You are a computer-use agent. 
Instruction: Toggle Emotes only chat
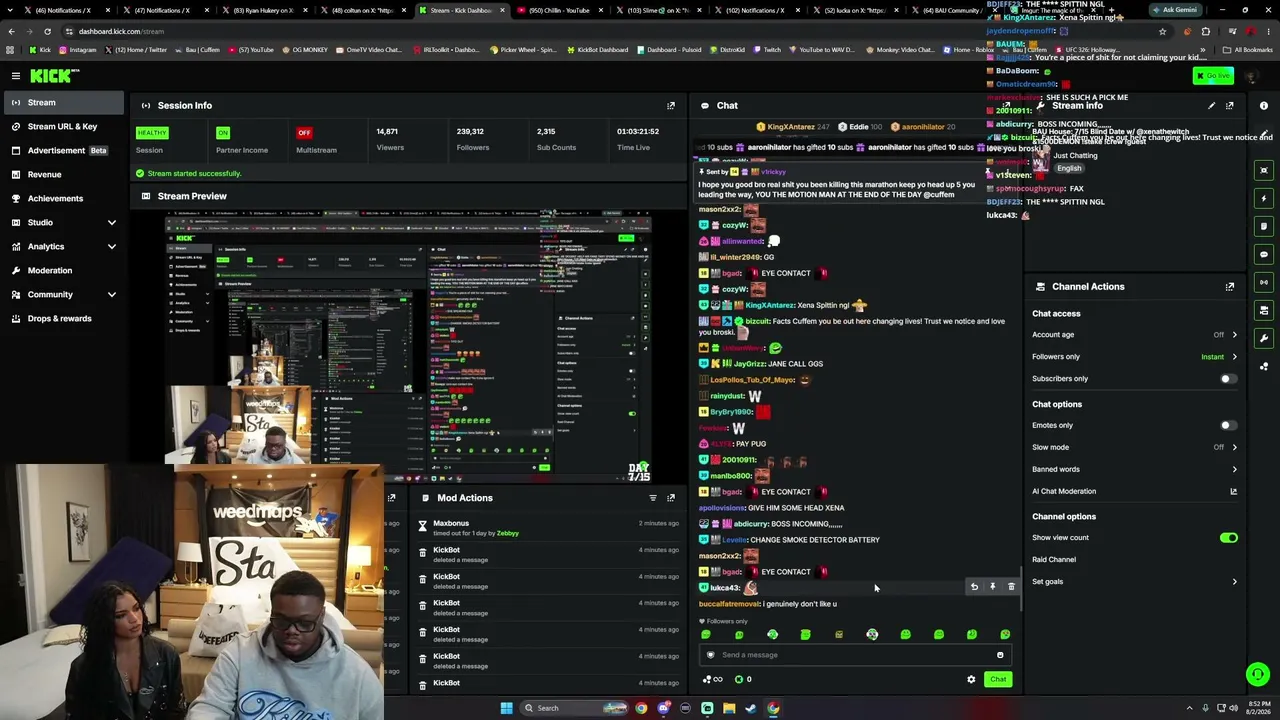[1228, 425]
